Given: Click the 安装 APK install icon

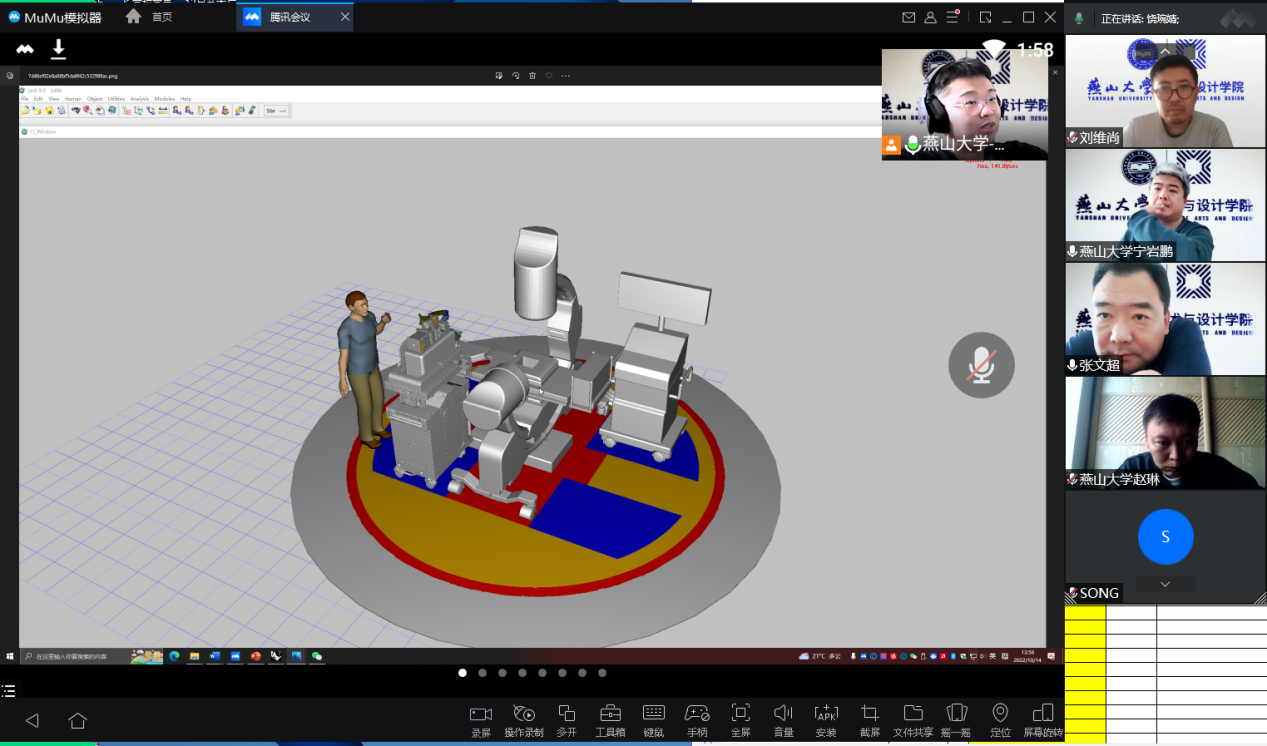Looking at the screenshot, I should (826, 714).
